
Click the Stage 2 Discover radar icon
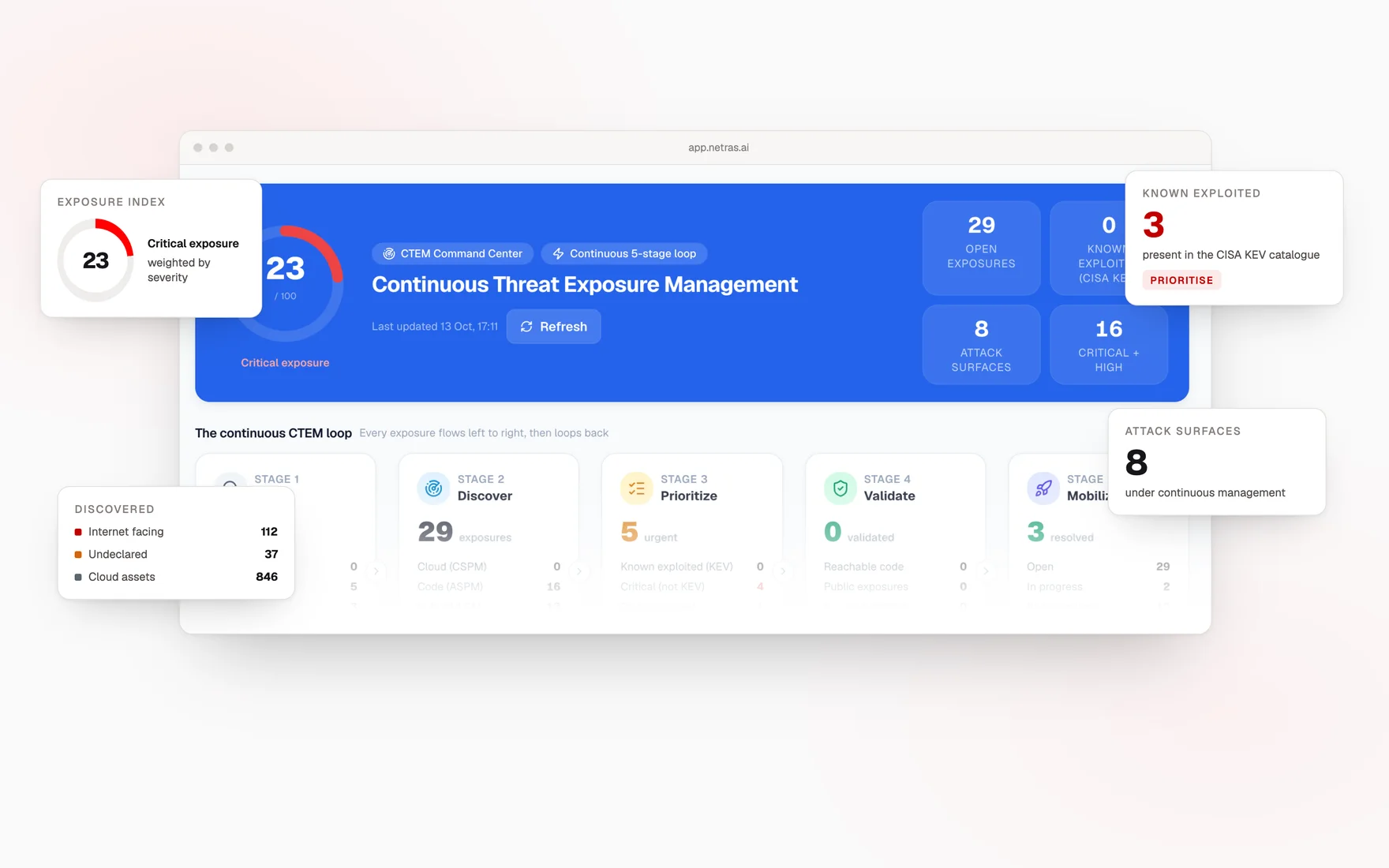pyautogui.click(x=433, y=488)
